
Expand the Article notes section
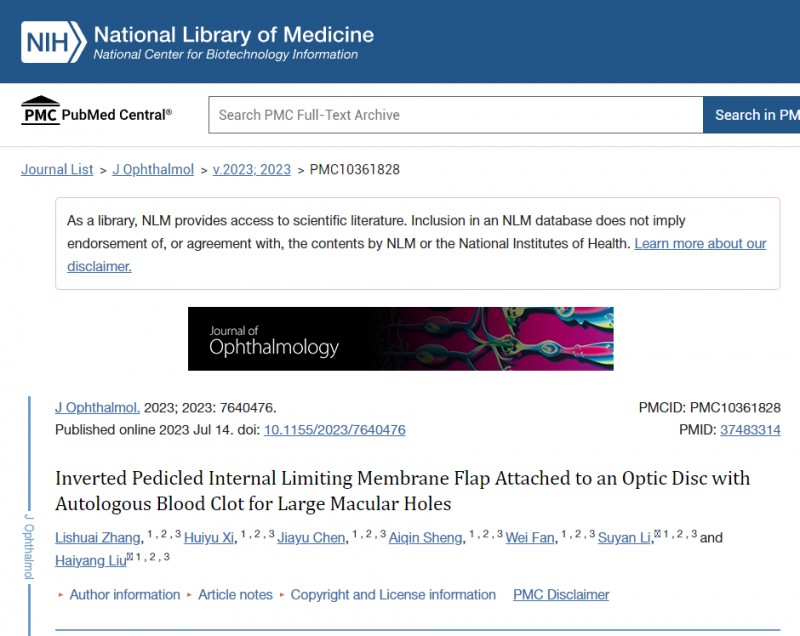click(235, 595)
